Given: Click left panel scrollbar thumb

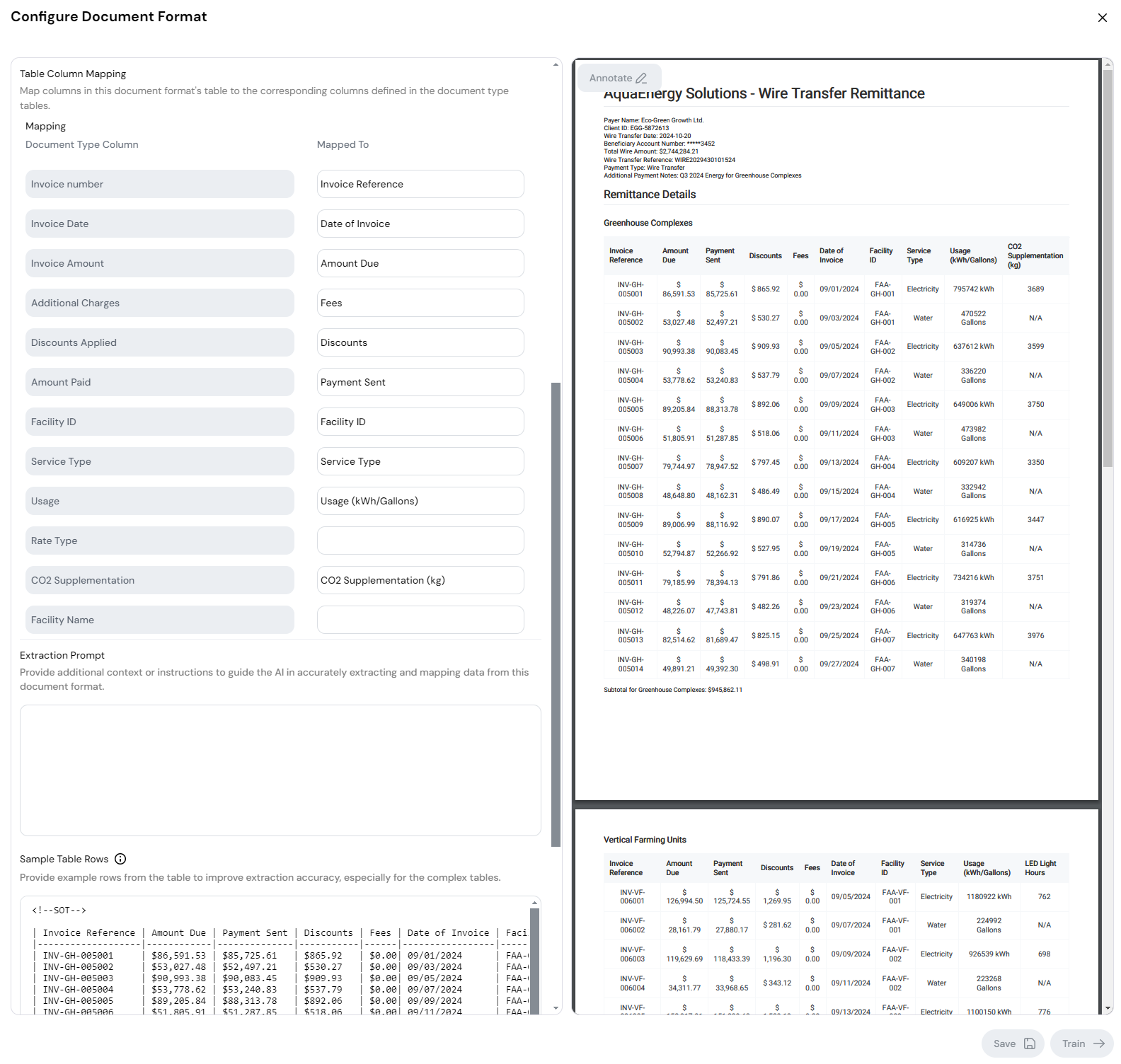Looking at the screenshot, I should tap(556, 615).
